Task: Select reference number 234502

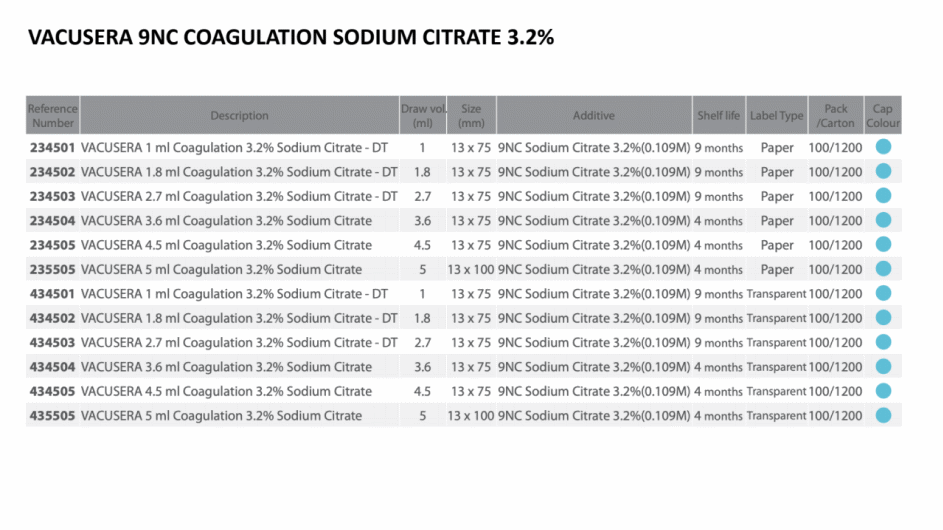Action: pyautogui.click(x=52, y=172)
